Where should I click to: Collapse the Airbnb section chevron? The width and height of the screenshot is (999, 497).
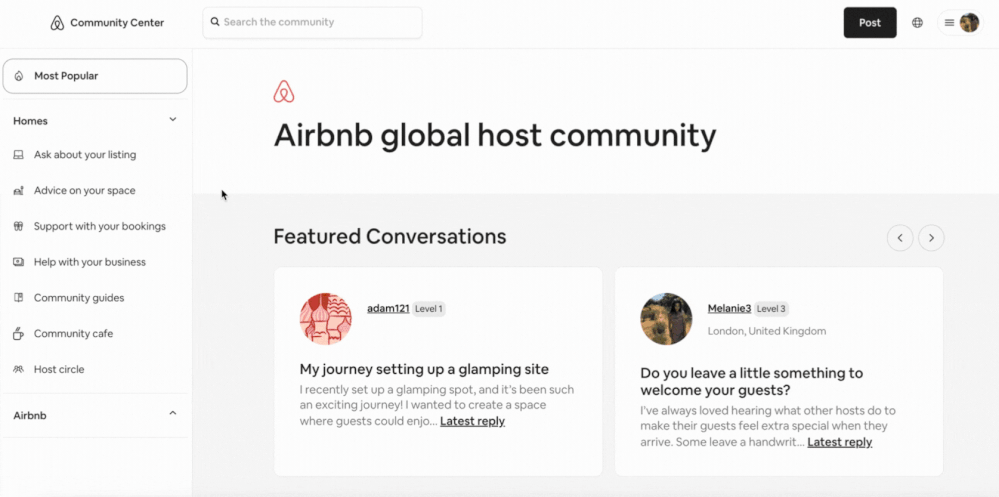coord(173,414)
